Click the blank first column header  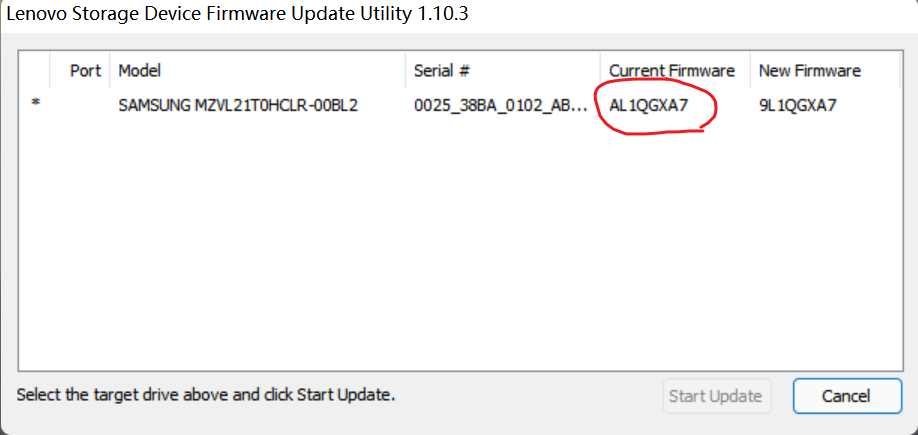36,71
